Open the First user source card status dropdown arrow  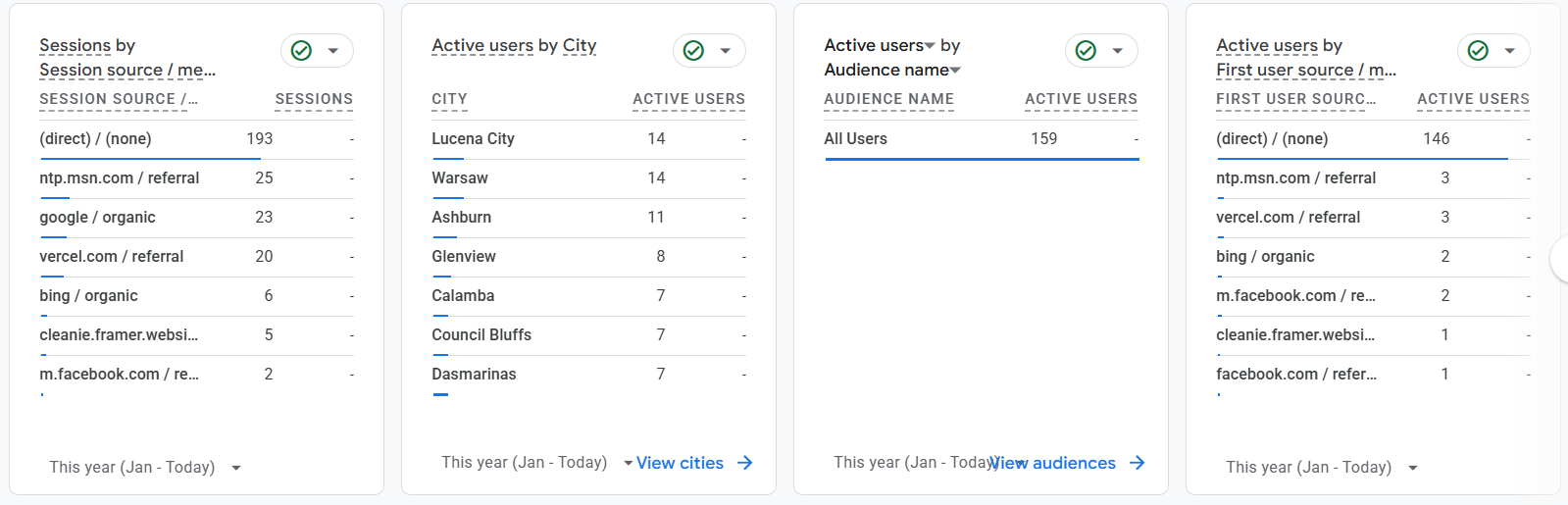point(1510,51)
